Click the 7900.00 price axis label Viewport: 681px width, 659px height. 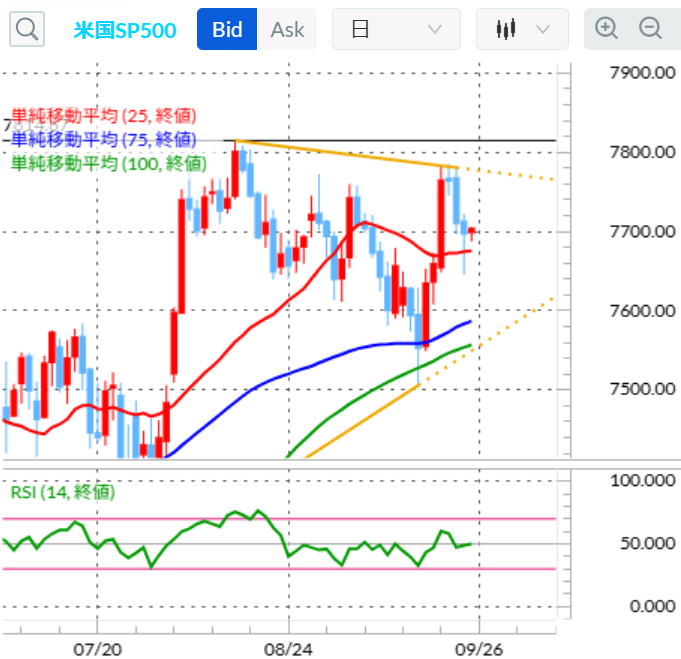[x=642, y=73]
